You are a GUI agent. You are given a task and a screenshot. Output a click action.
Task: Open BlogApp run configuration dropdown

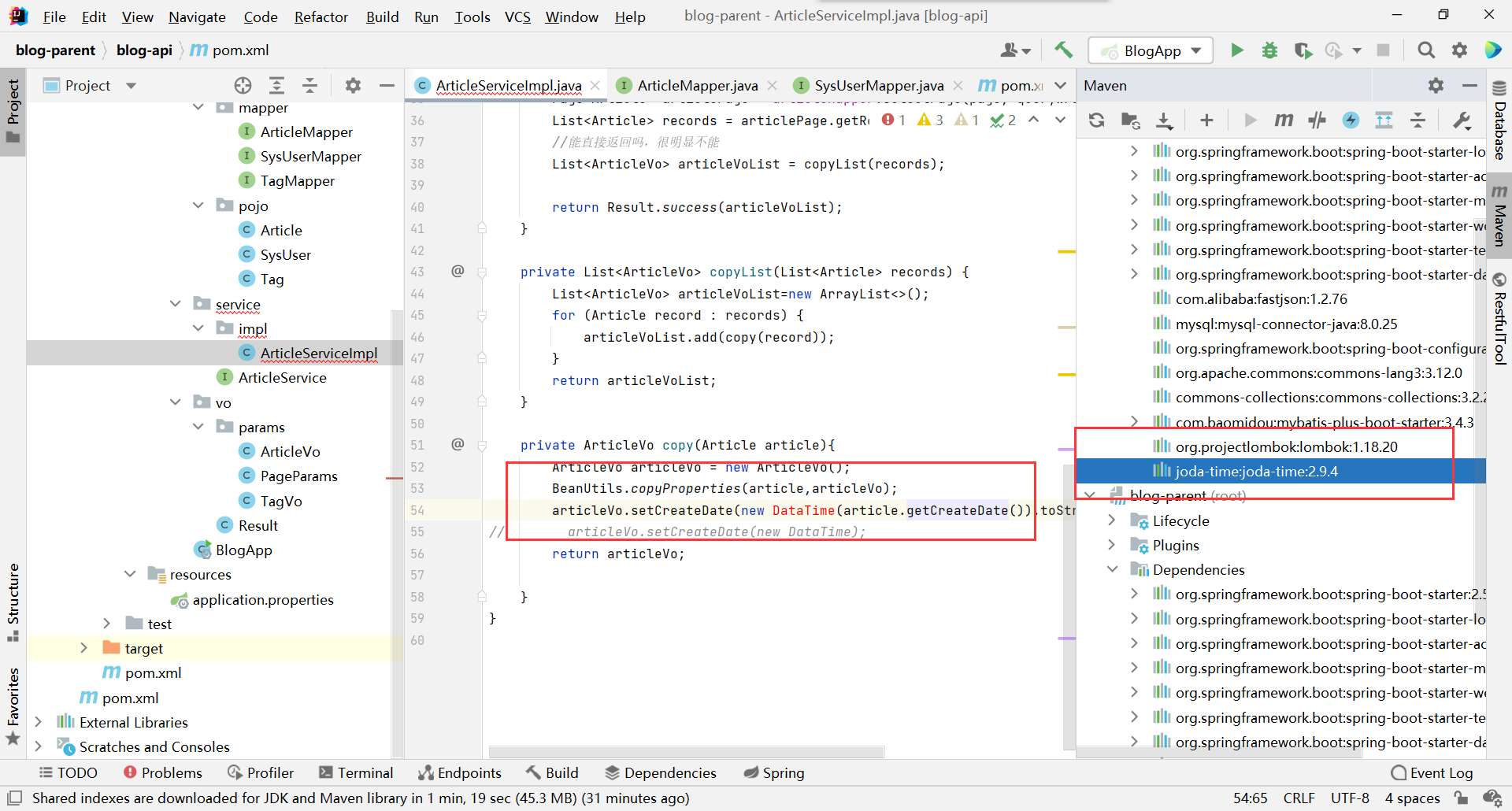(x=1151, y=50)
